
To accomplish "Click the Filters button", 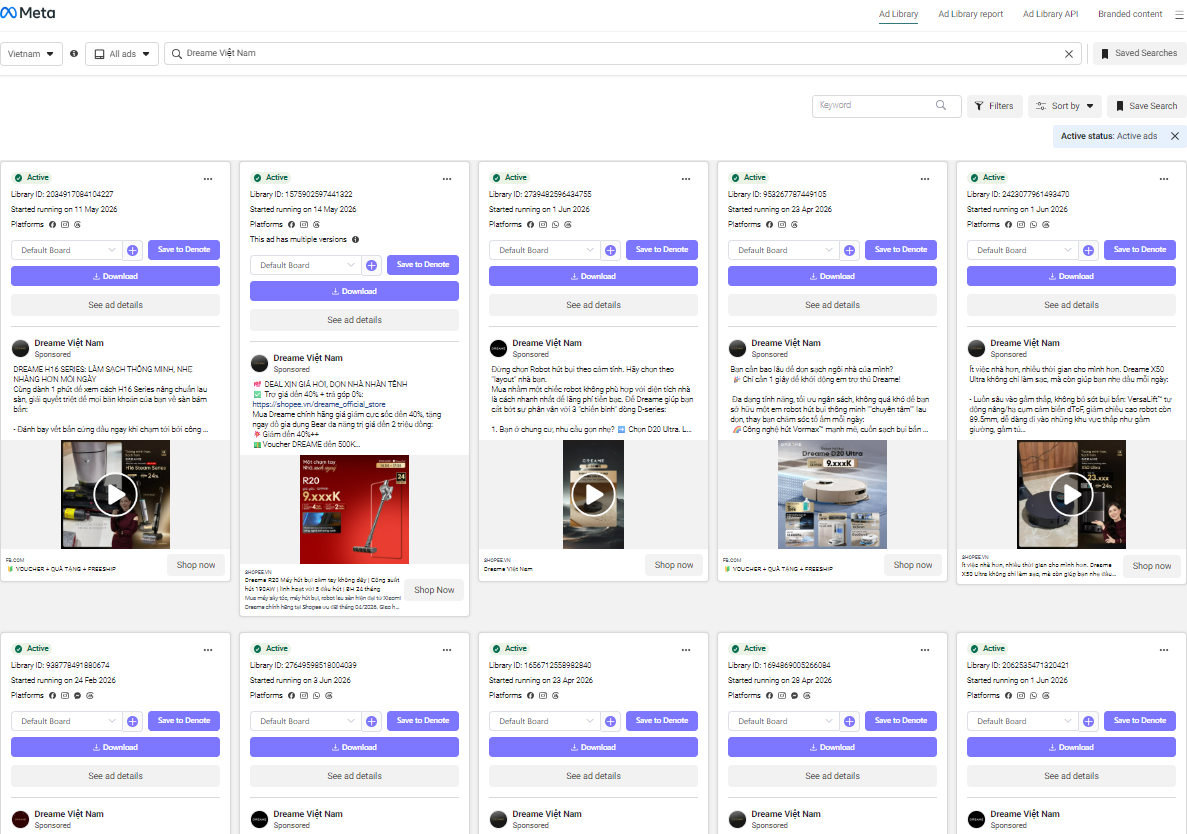I will [994, 106].
